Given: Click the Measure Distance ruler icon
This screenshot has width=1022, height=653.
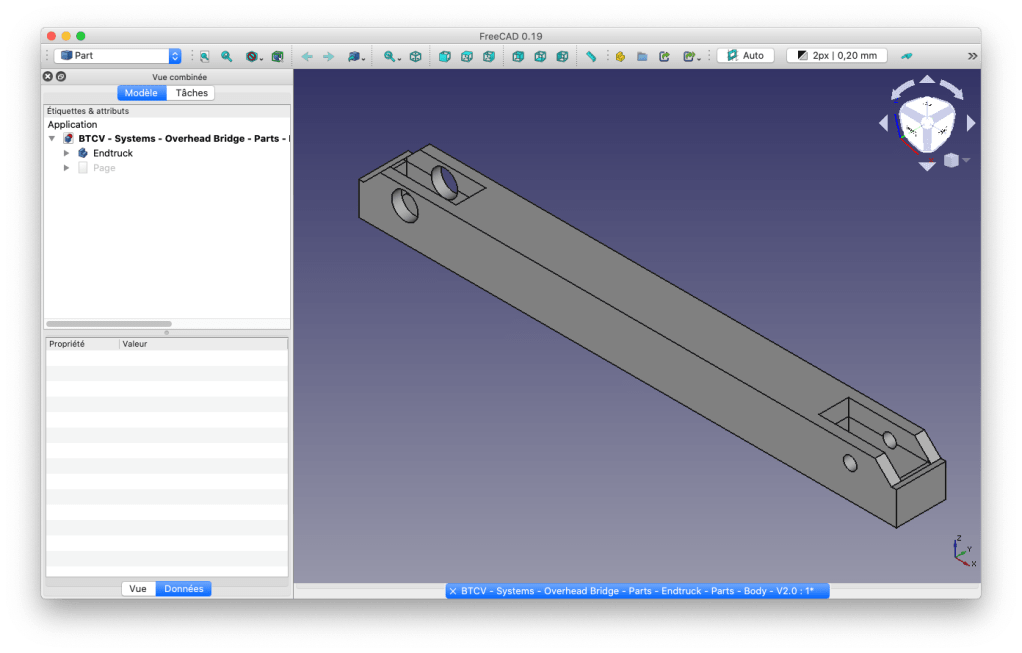Looking at the screenshot, I should [x=591, y=57].
